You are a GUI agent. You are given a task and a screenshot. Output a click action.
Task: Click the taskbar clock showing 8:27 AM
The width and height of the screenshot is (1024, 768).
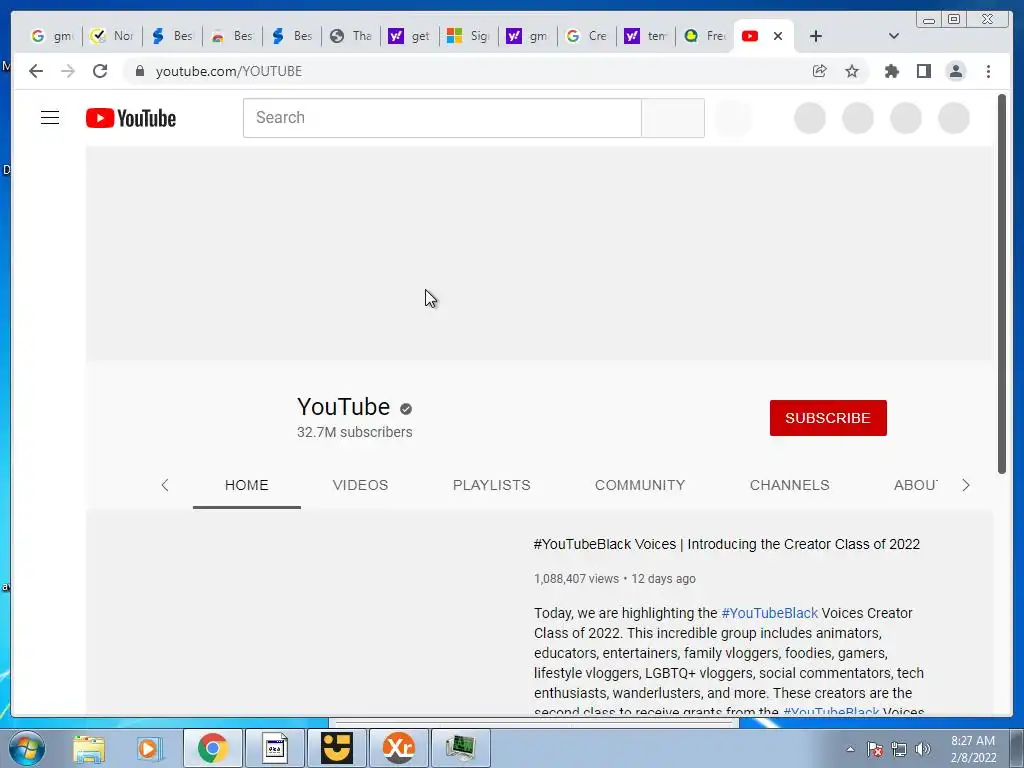(973, 749)
